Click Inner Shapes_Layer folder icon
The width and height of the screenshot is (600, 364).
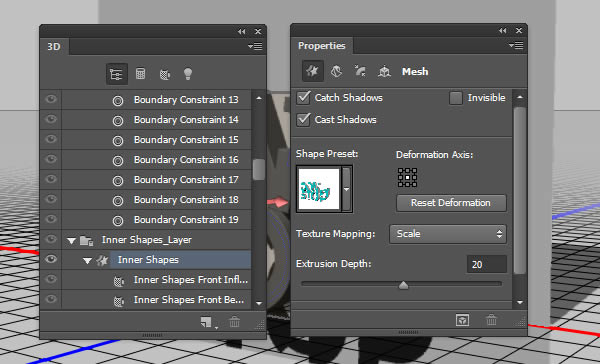pos(86,241)
